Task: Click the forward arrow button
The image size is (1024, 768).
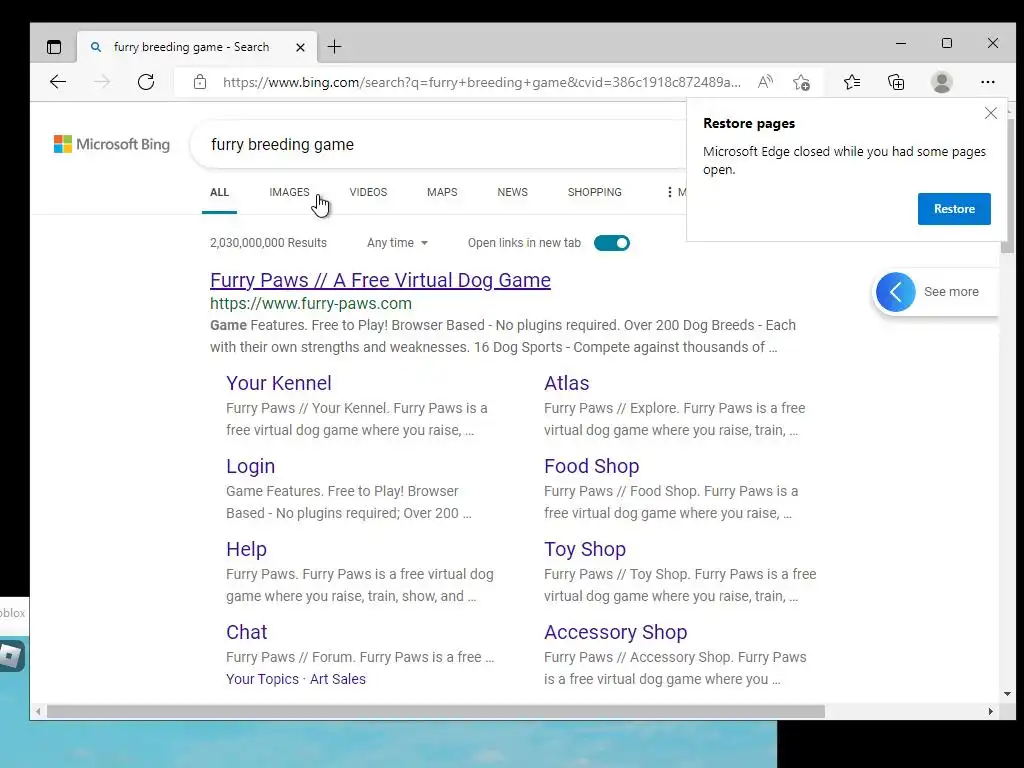Action: [102, 82]
